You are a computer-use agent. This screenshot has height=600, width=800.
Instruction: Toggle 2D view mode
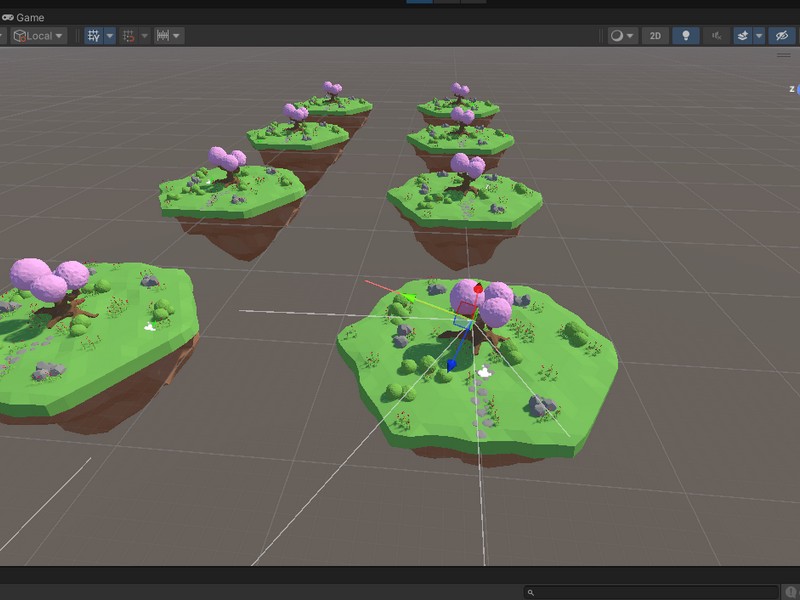655,36
